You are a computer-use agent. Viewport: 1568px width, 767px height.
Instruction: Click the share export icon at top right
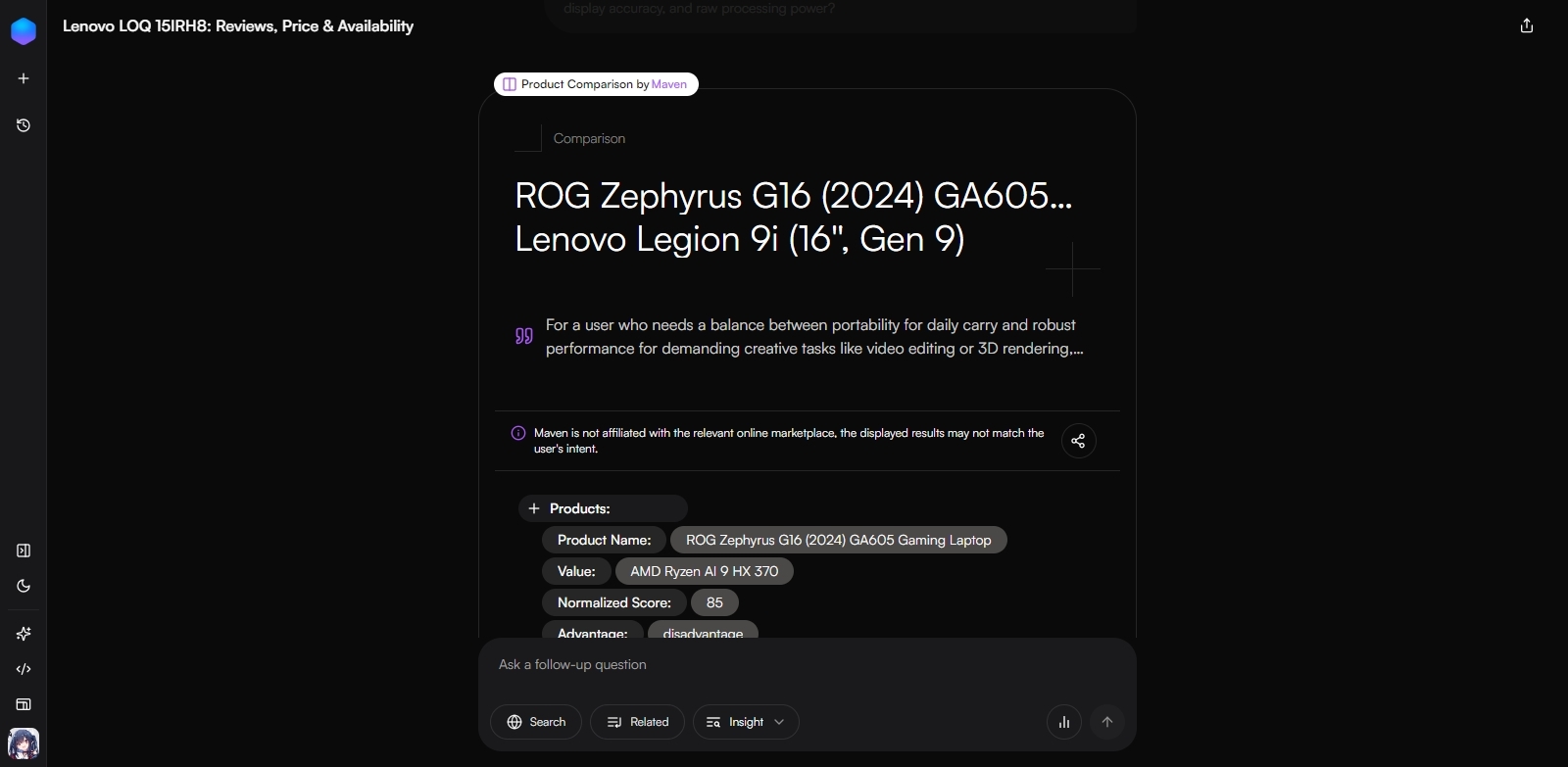click(1526, 26)
